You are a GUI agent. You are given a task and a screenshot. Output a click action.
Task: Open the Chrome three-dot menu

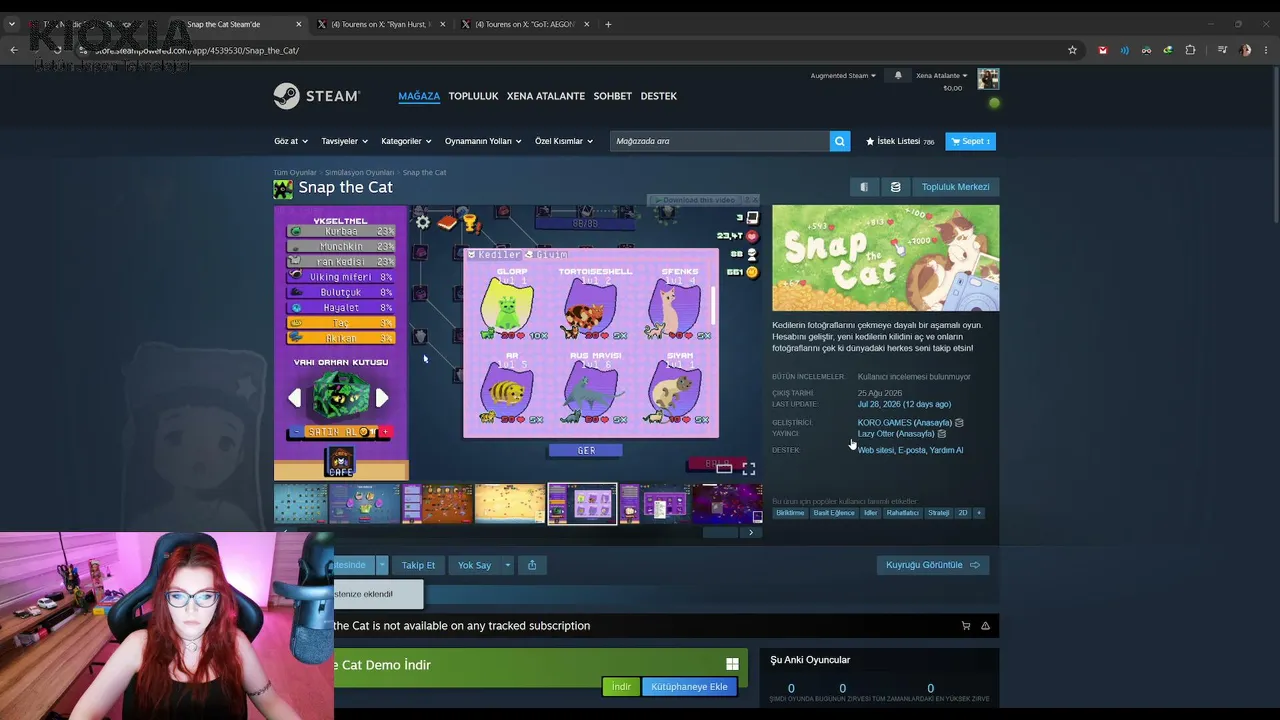1266,50
